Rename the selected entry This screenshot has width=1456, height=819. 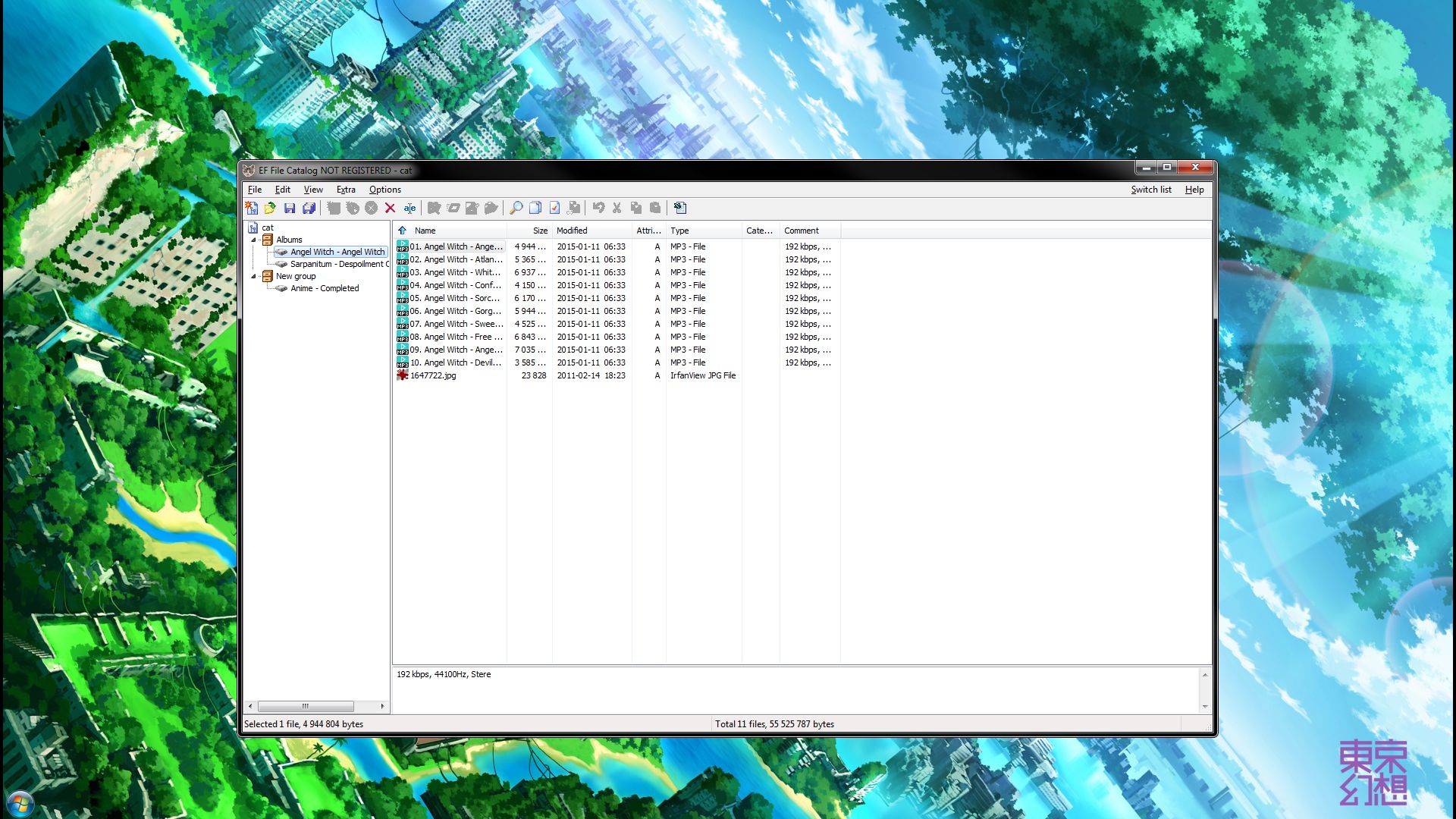tap(409, 208)
